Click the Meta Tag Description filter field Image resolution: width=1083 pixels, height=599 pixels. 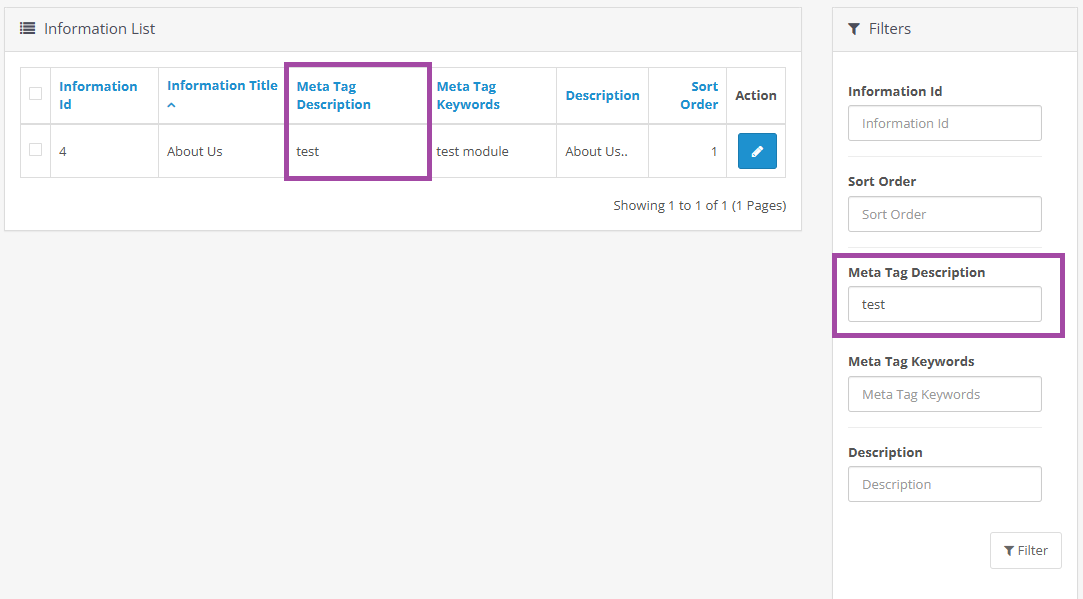click(944, 304)
